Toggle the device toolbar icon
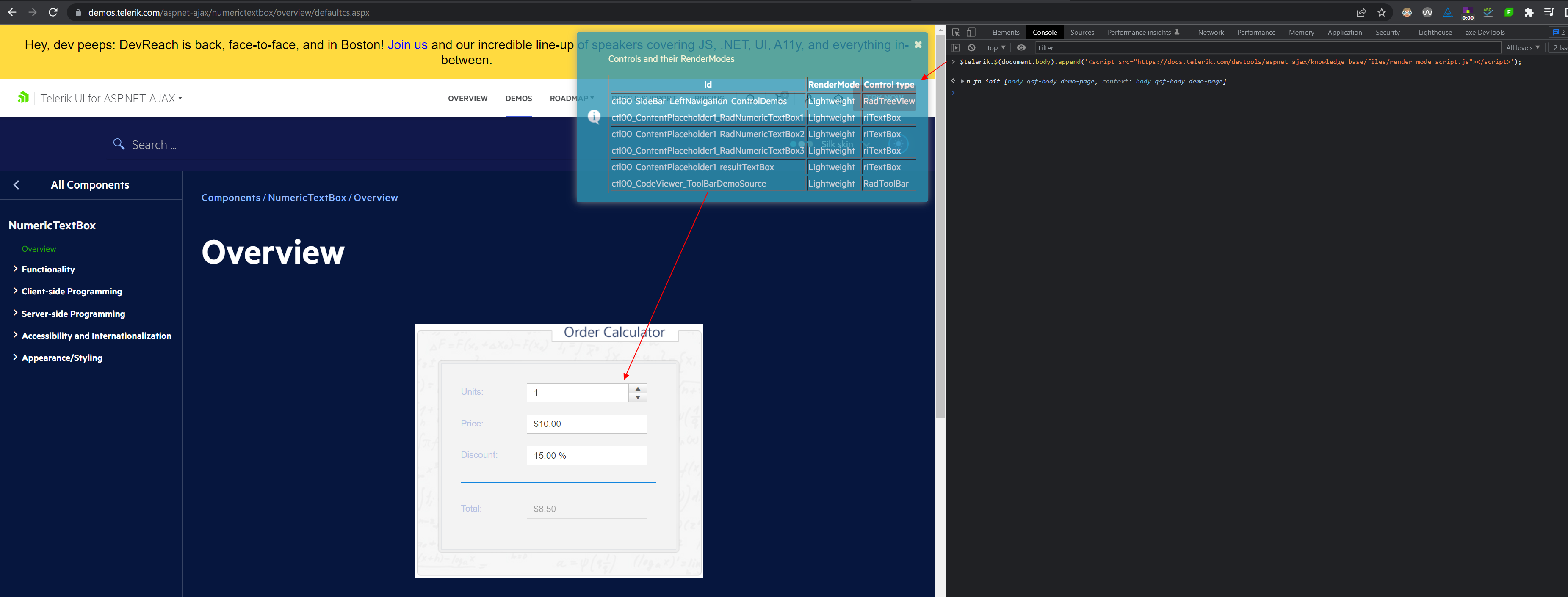This screenshot has width=1568, height=597. pyautogui.click(x=971, y=32)
